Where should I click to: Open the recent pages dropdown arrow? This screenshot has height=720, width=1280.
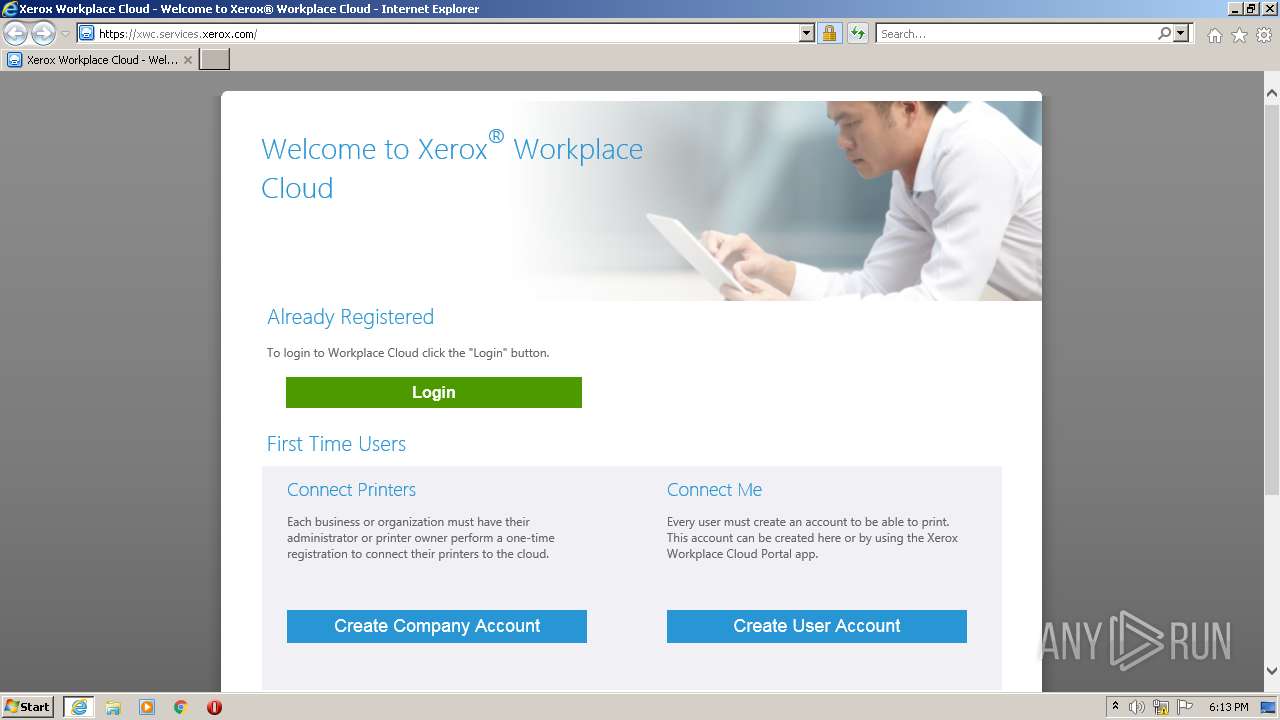click(65, 34)
